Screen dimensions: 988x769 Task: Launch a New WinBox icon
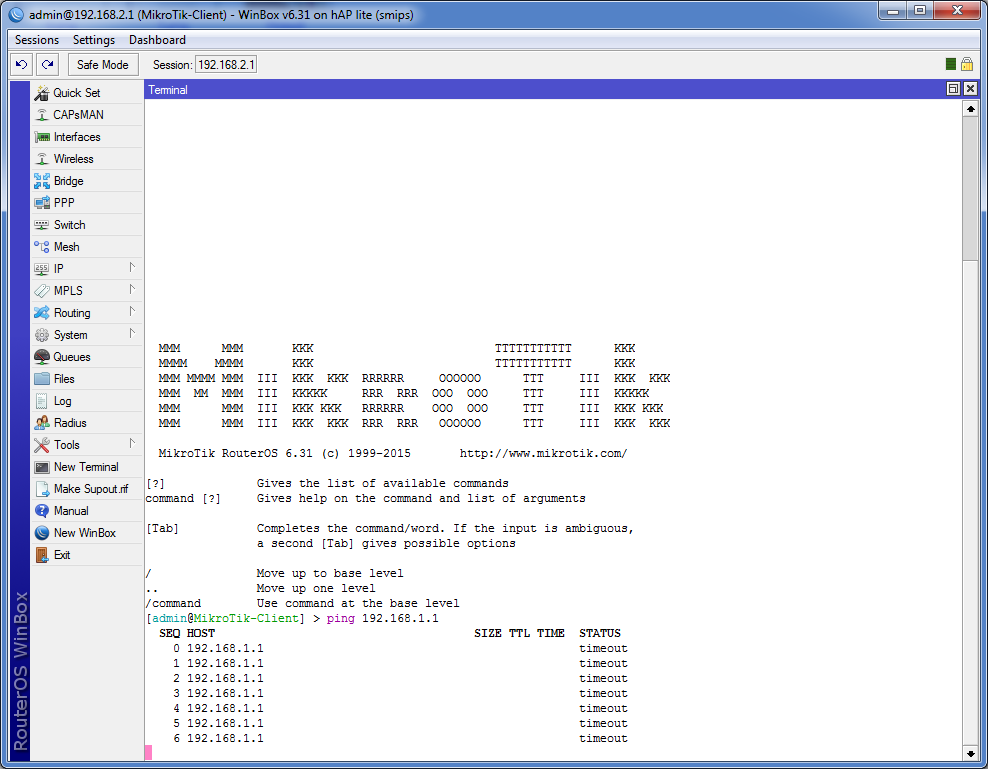click(42, 533)
